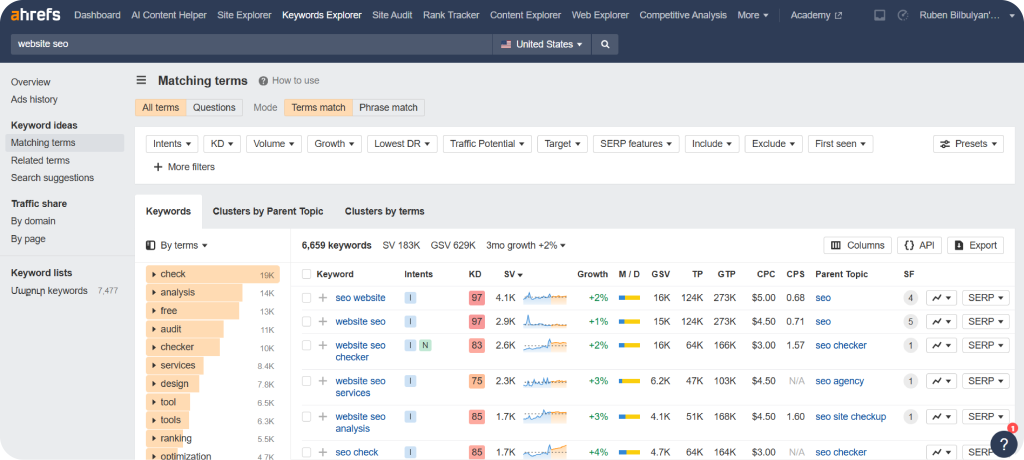Screen dimensions: 1024x460
Task: Add seo website keyword with plus icon
Action: pos(323,298)
